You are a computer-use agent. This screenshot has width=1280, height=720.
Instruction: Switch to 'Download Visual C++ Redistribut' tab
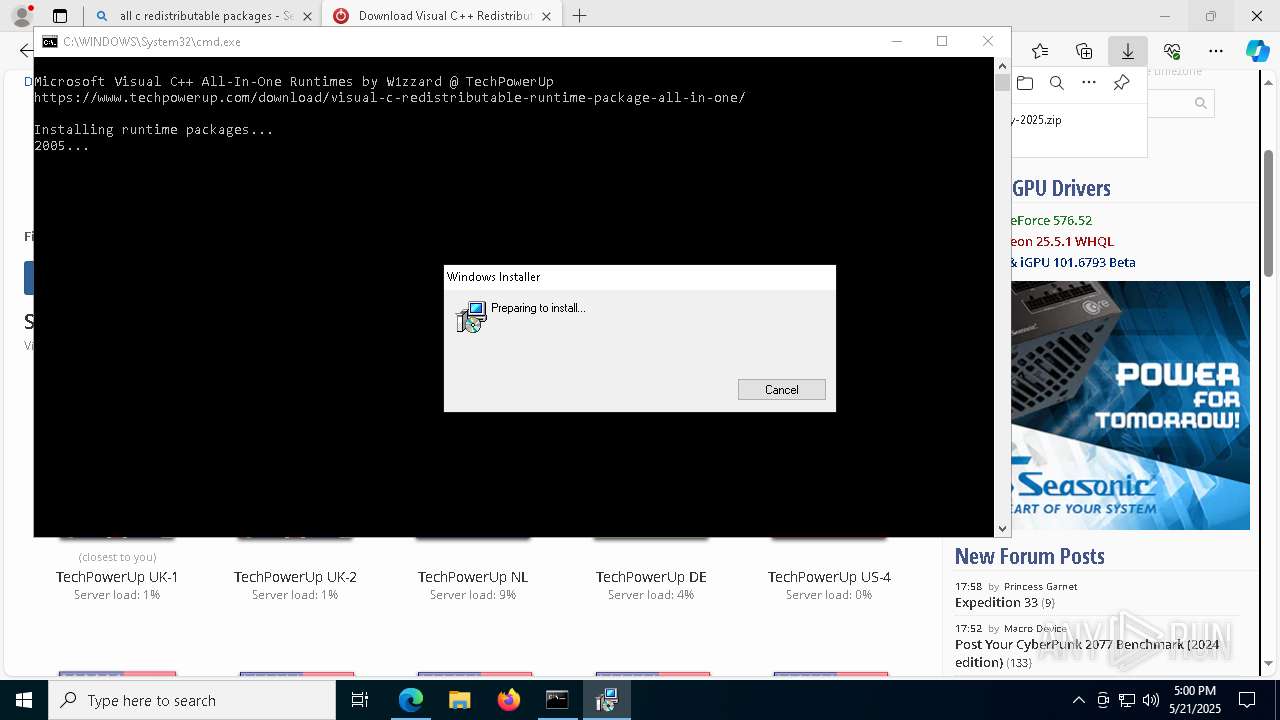pos(440,16)
